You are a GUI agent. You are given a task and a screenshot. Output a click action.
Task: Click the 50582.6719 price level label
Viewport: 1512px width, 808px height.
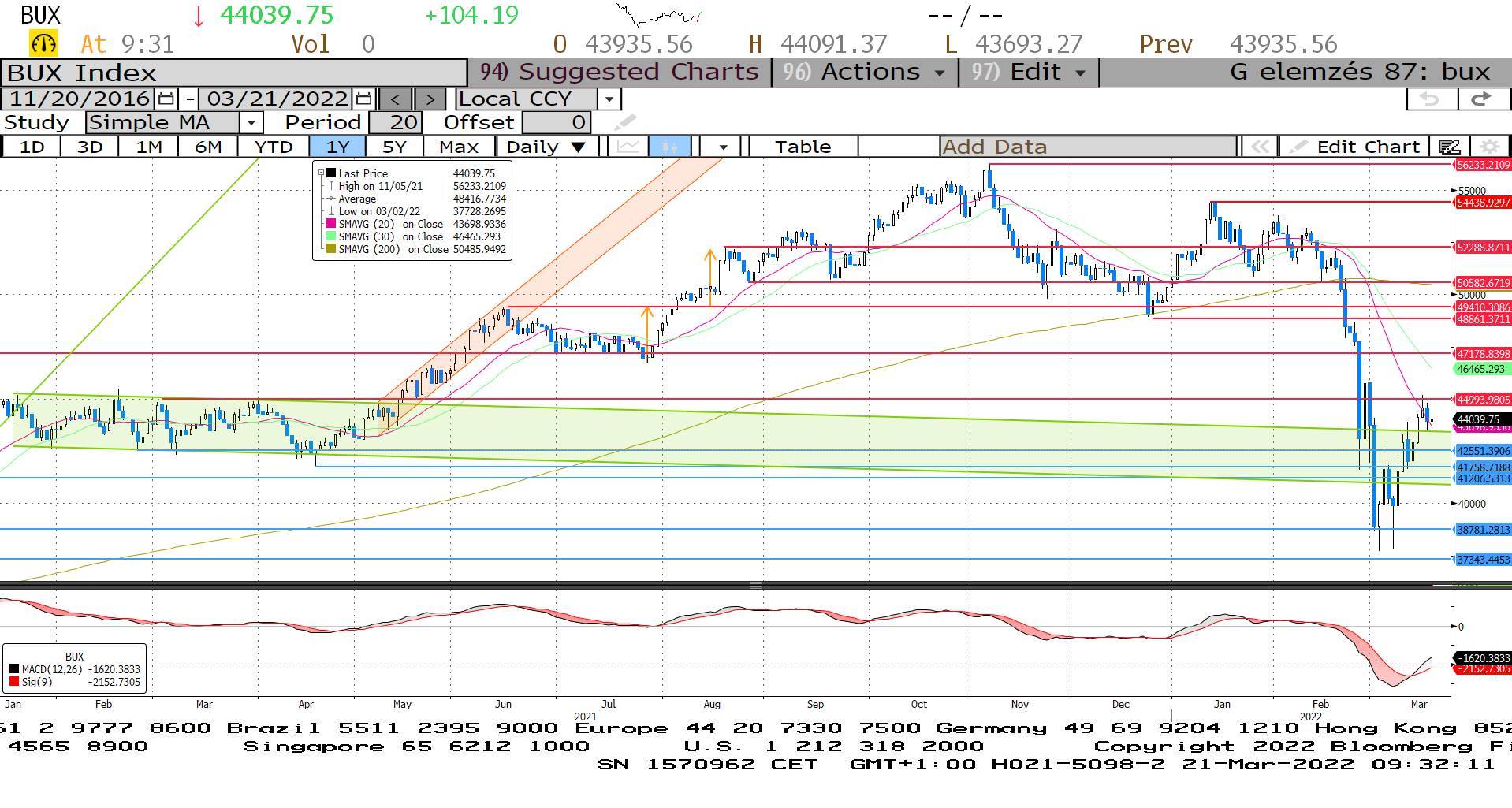pos(1483,283)
